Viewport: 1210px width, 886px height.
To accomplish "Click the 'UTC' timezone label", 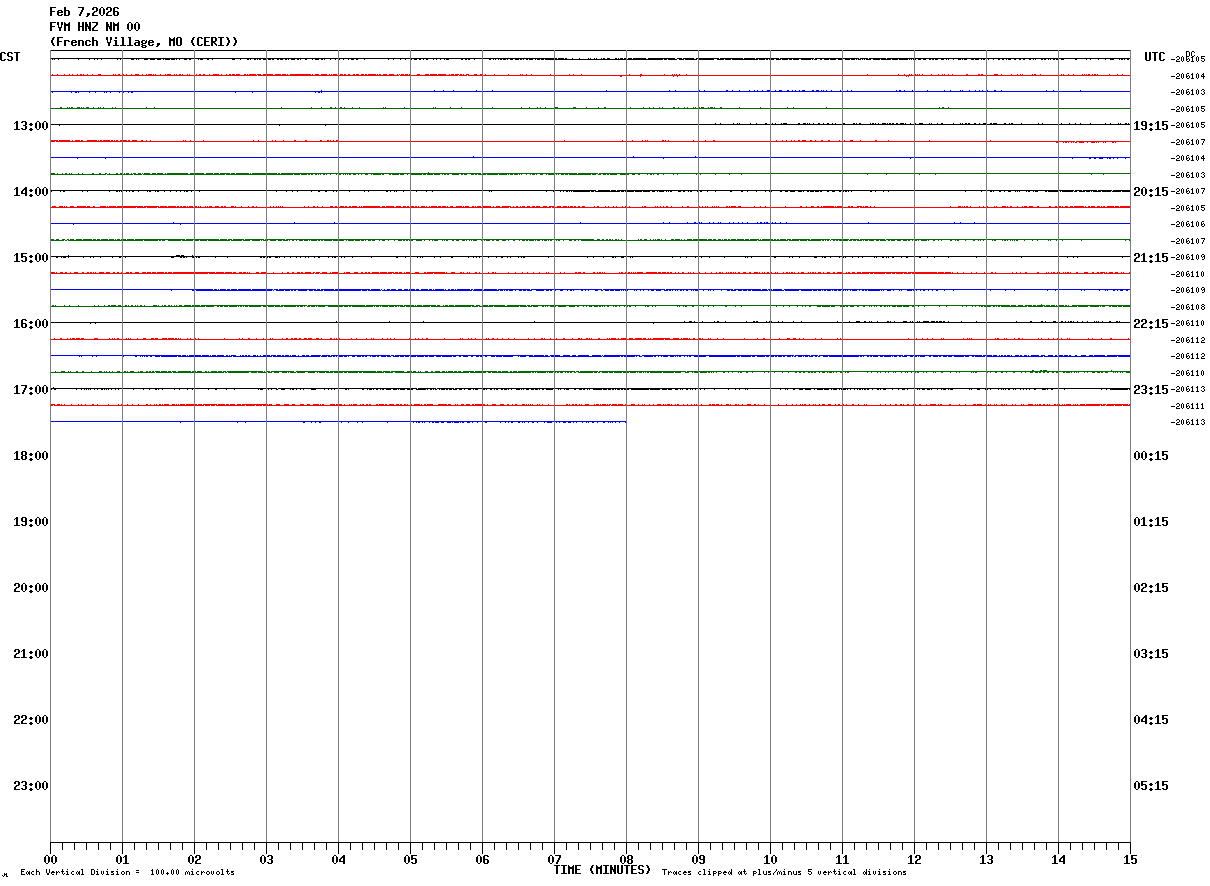I will tap(1155, 57).
